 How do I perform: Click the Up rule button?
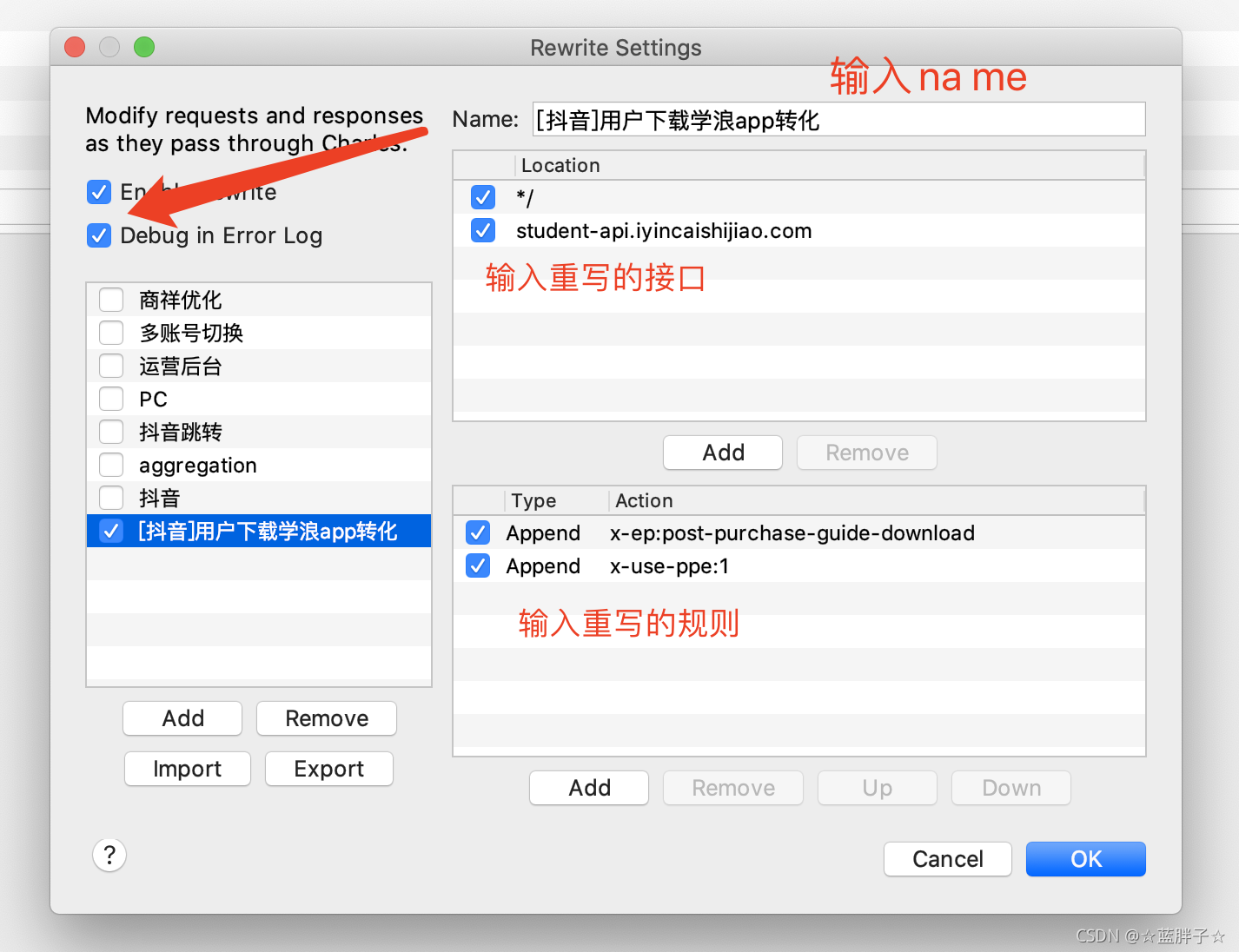click(878, 788)
